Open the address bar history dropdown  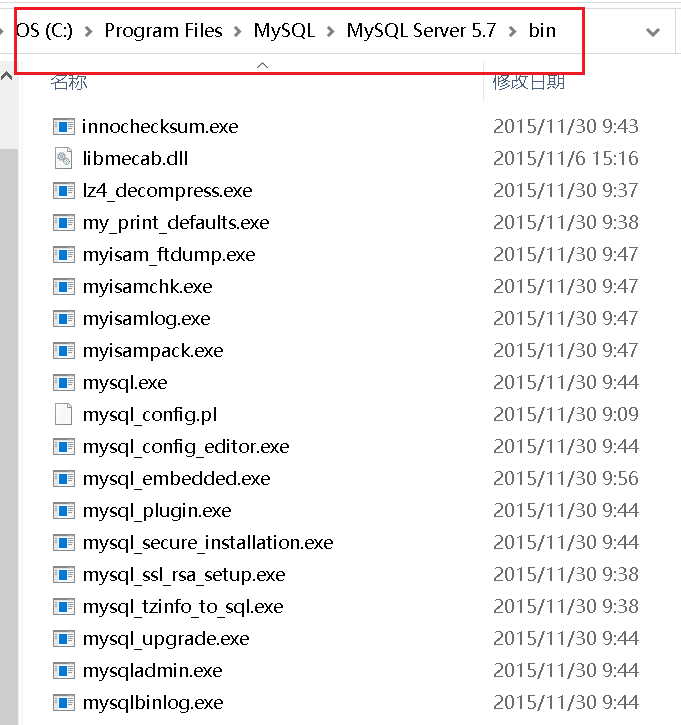[653, 32]
